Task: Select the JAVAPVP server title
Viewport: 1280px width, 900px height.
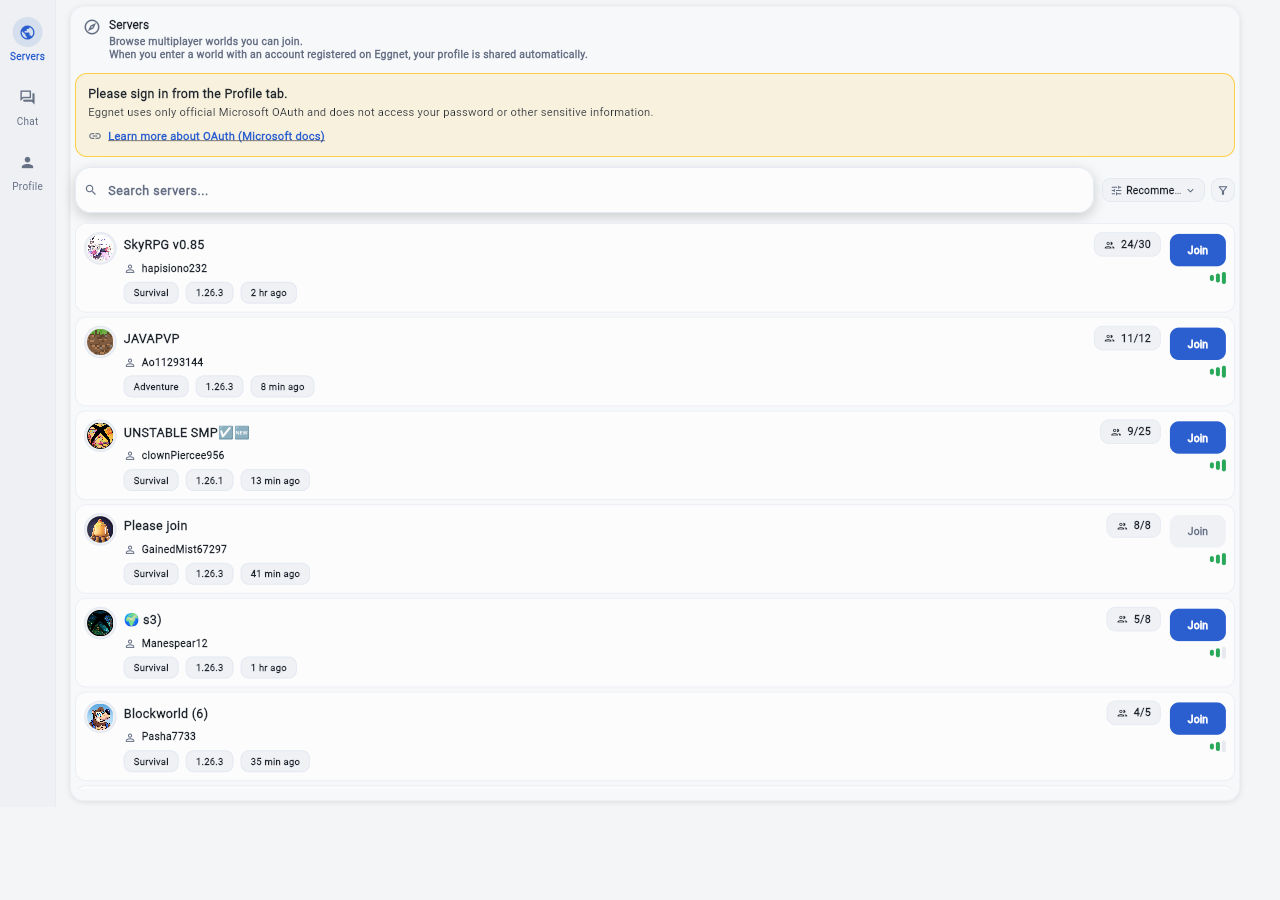Action: [x=152, y=339]
